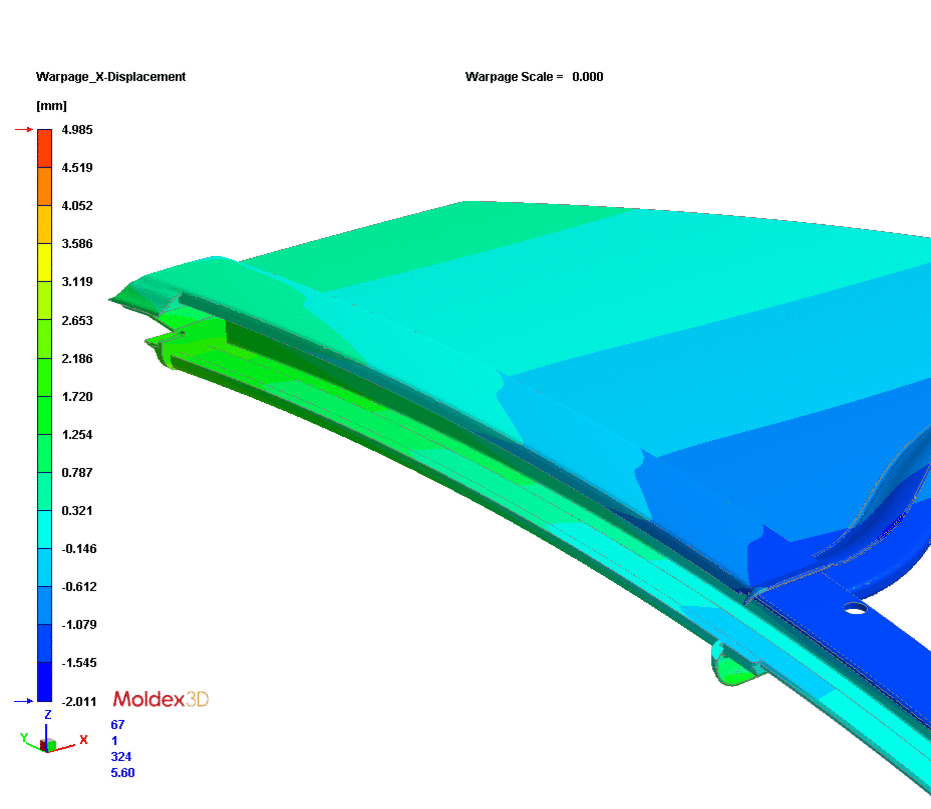Click the 4.519 legend value
The image size is (931, 809).
point(77,167)
